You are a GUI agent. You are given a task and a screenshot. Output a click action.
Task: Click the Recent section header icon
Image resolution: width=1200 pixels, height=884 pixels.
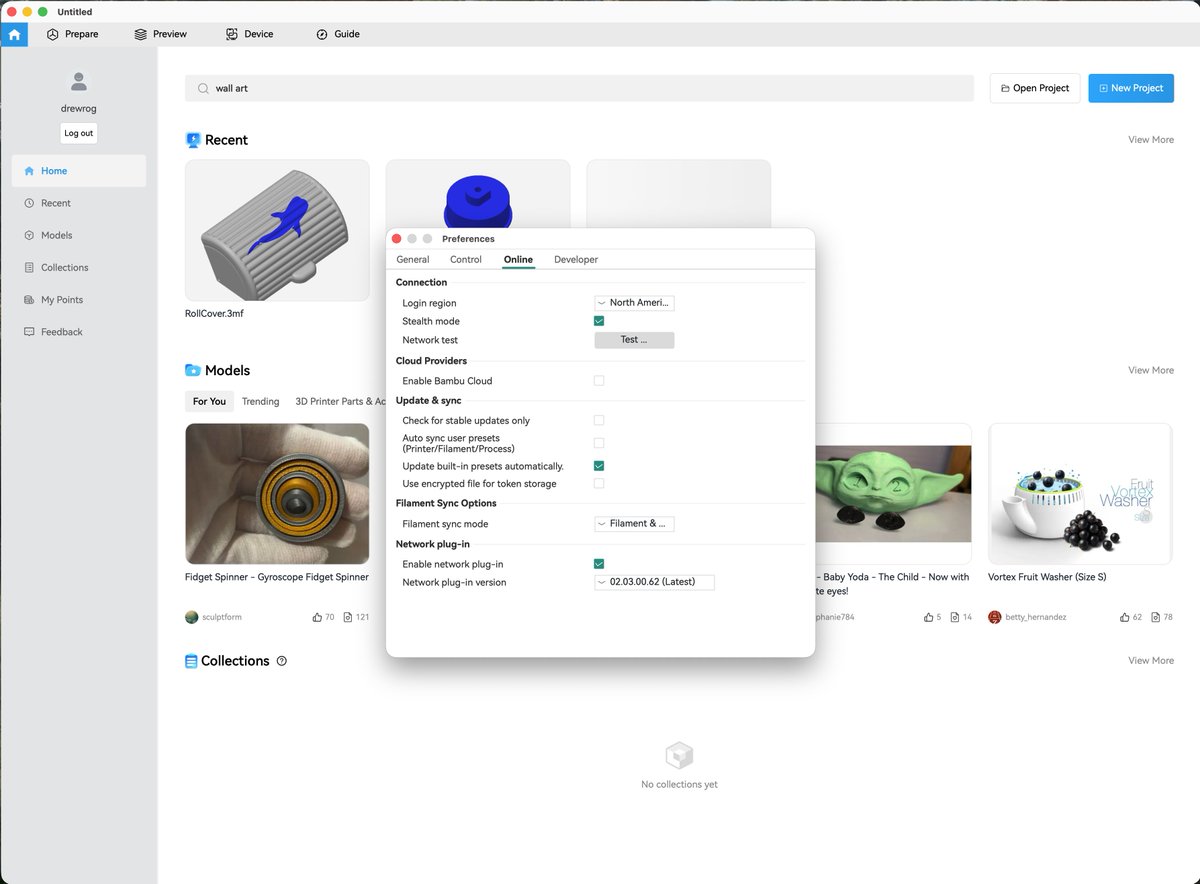193,140
